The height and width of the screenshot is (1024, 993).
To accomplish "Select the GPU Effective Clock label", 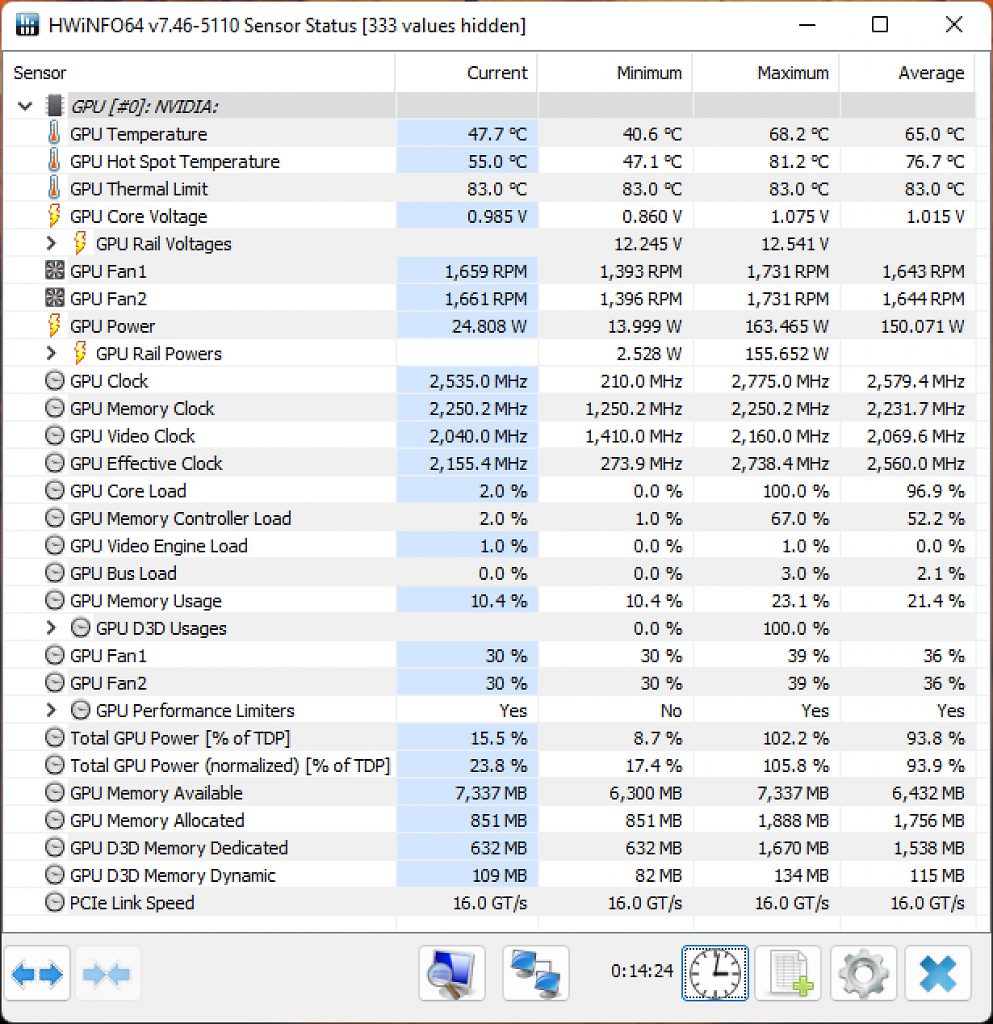I will pos(146,463).
